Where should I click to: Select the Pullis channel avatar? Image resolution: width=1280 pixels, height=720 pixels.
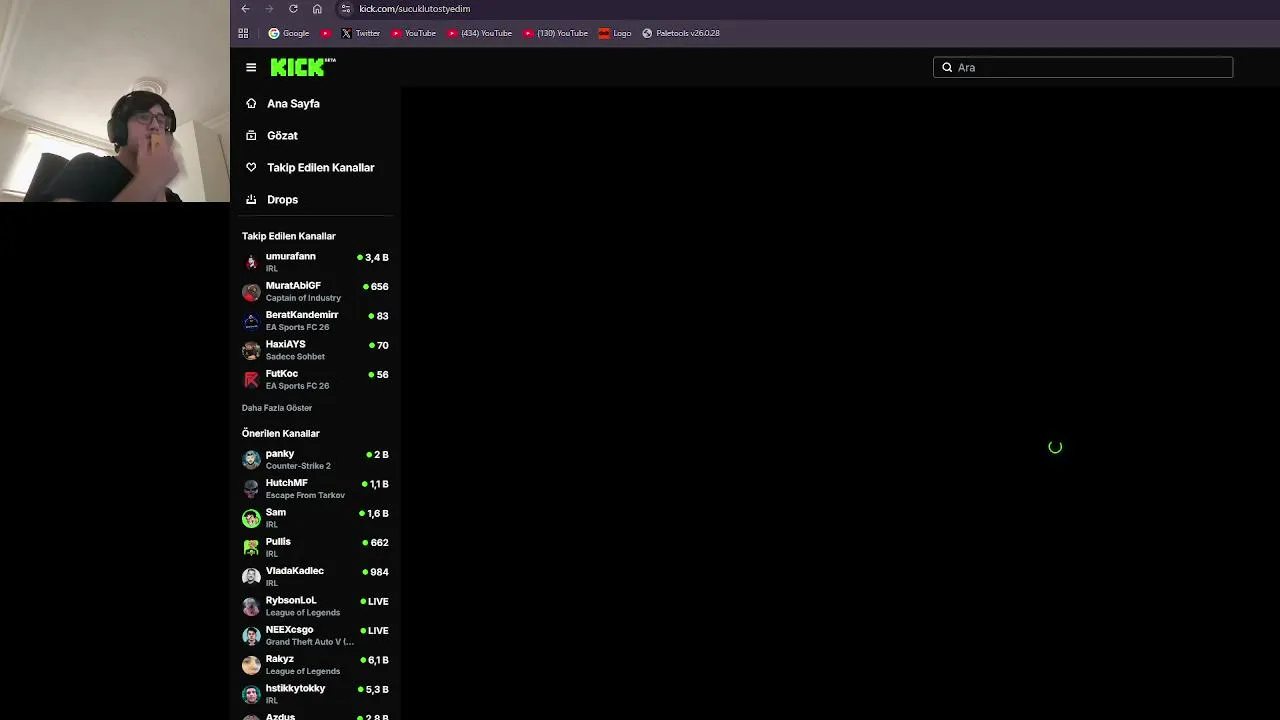[x=251, y=547]
